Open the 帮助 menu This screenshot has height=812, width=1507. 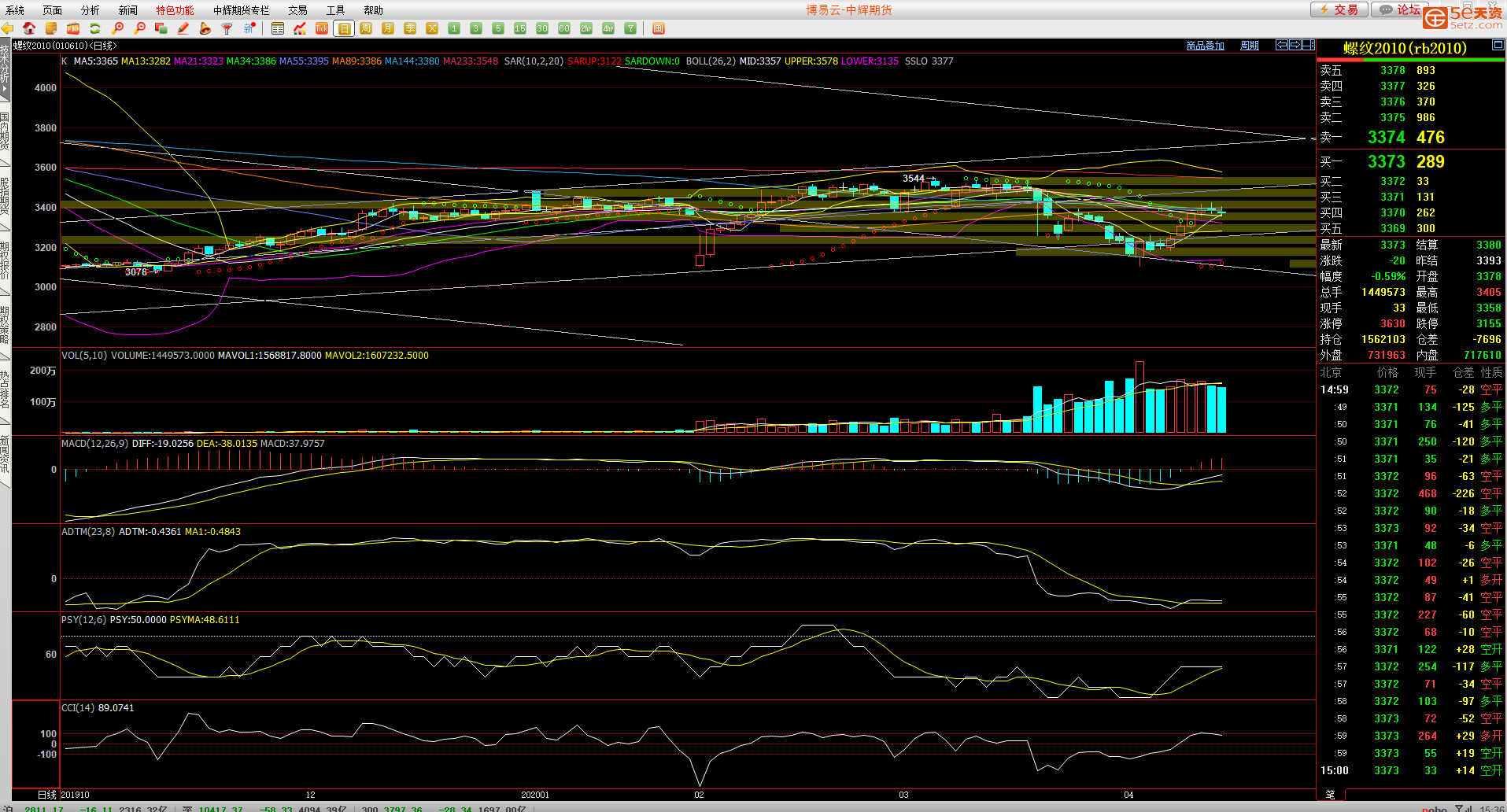(374, 10)
